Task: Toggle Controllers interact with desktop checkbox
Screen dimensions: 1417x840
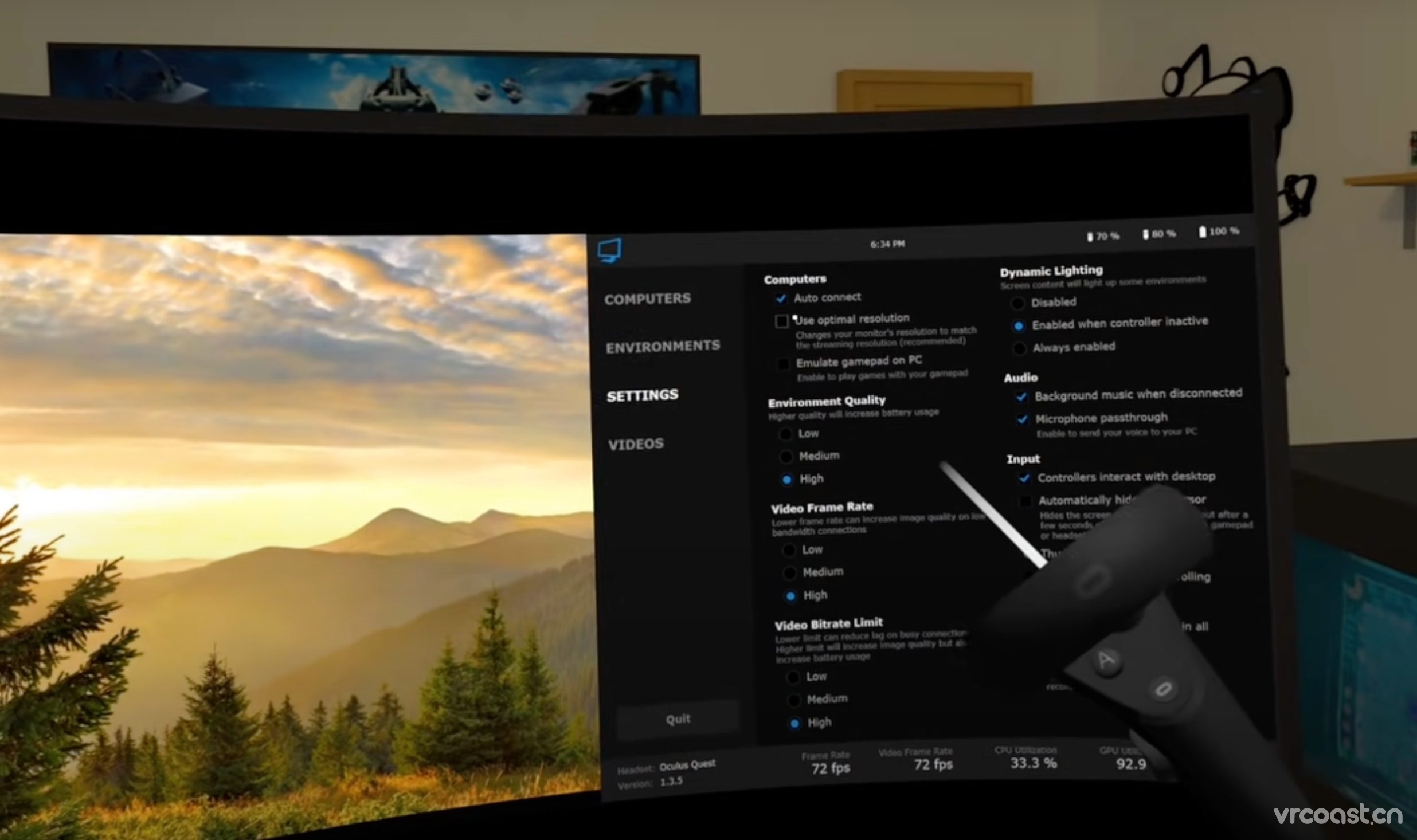Action: 1024,478
